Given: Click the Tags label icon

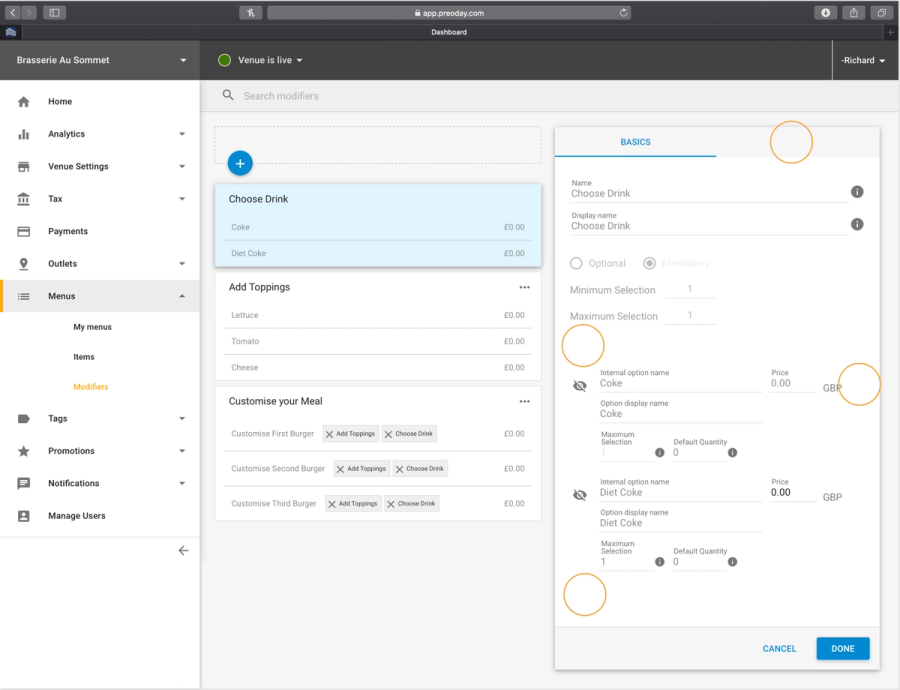Looking at the screenshot, I should [24, 418].
